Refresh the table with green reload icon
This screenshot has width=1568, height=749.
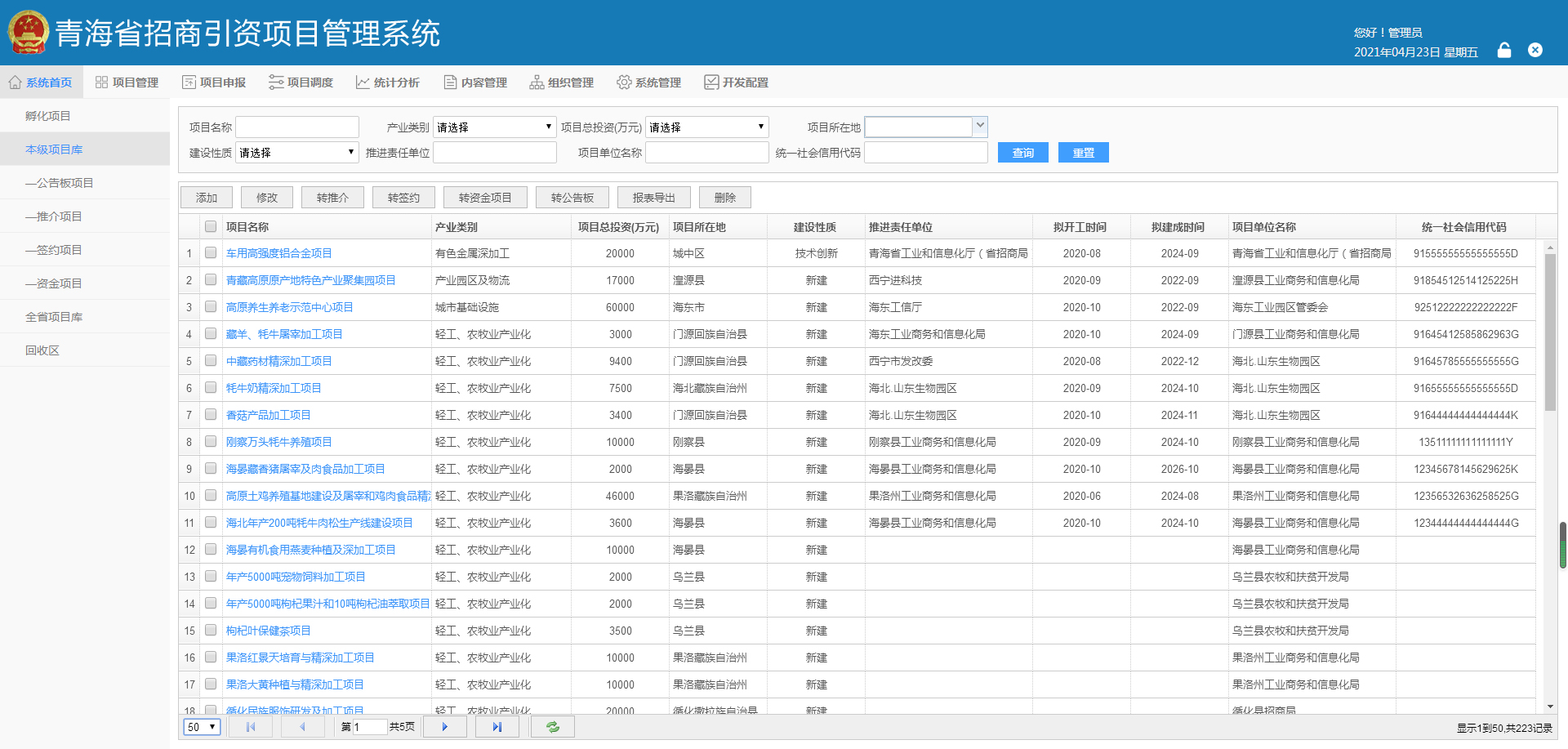tap(553, 727)
